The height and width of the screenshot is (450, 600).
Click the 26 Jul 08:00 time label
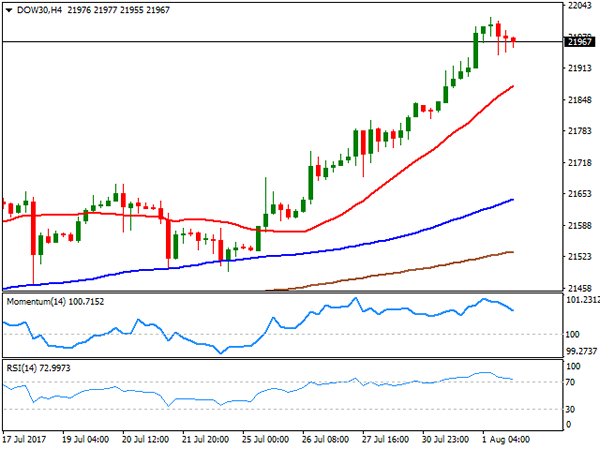(325, 439)
